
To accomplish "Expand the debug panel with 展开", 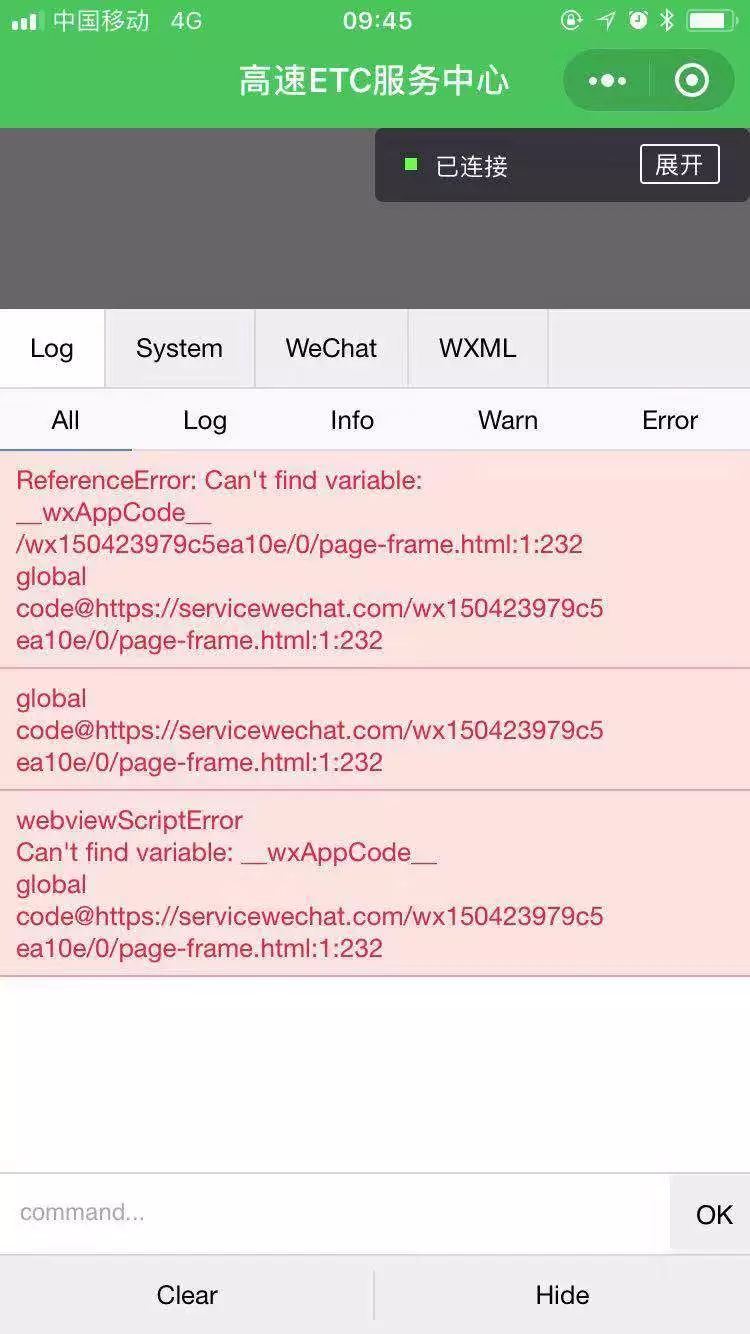I will coord(680,164).
